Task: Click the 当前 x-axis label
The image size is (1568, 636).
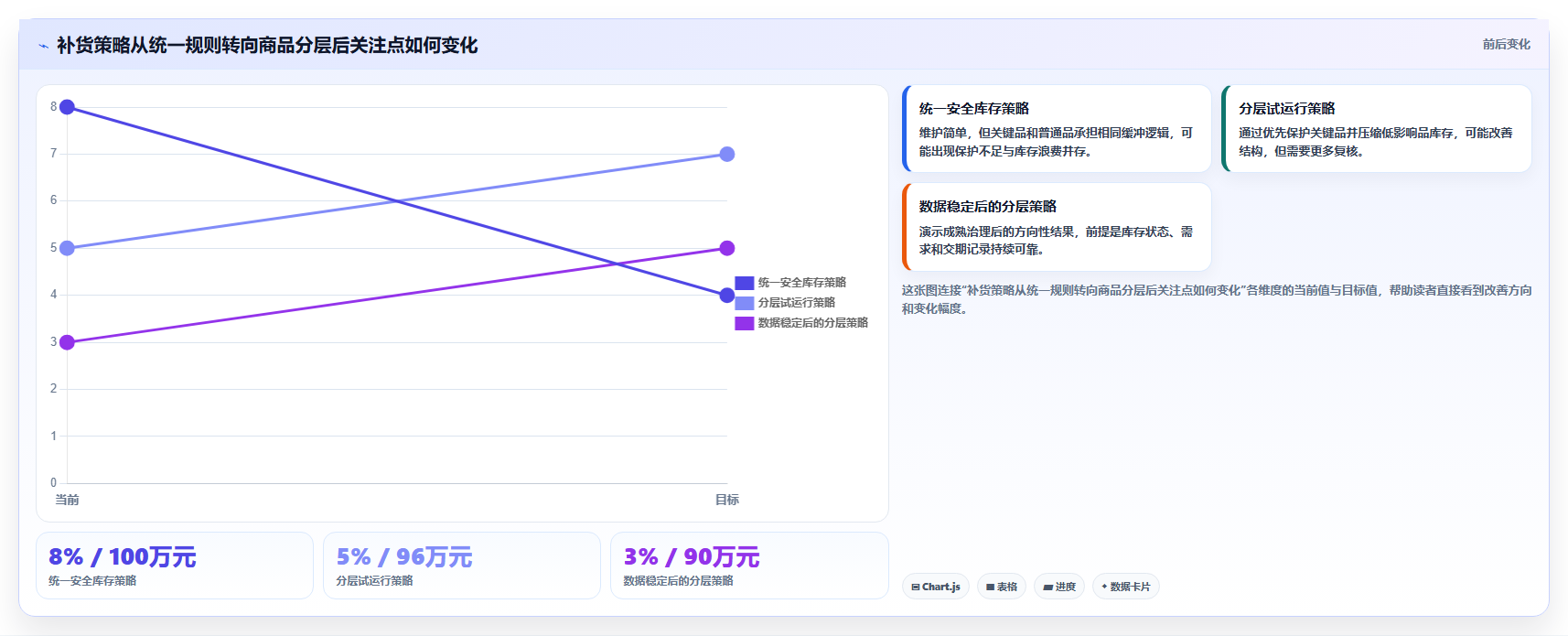Action: (67, 500)
